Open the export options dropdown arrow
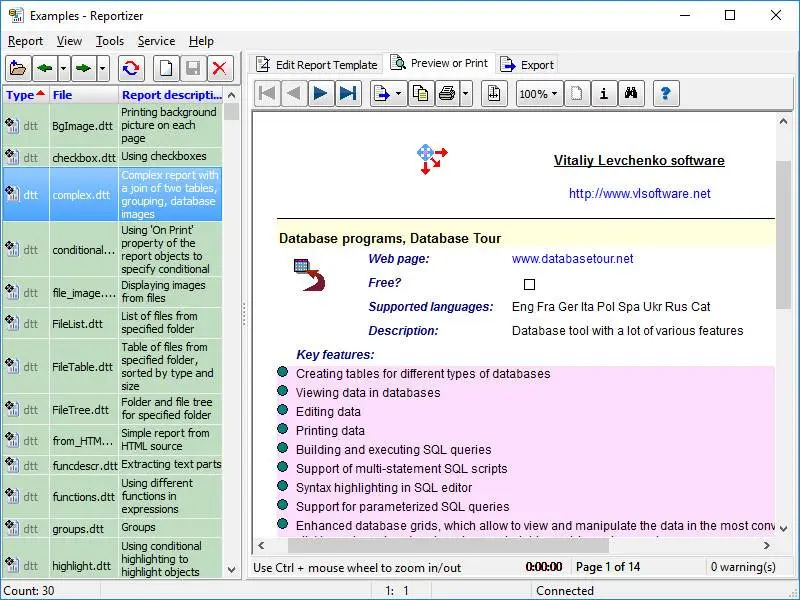 (x=398, y=93)
